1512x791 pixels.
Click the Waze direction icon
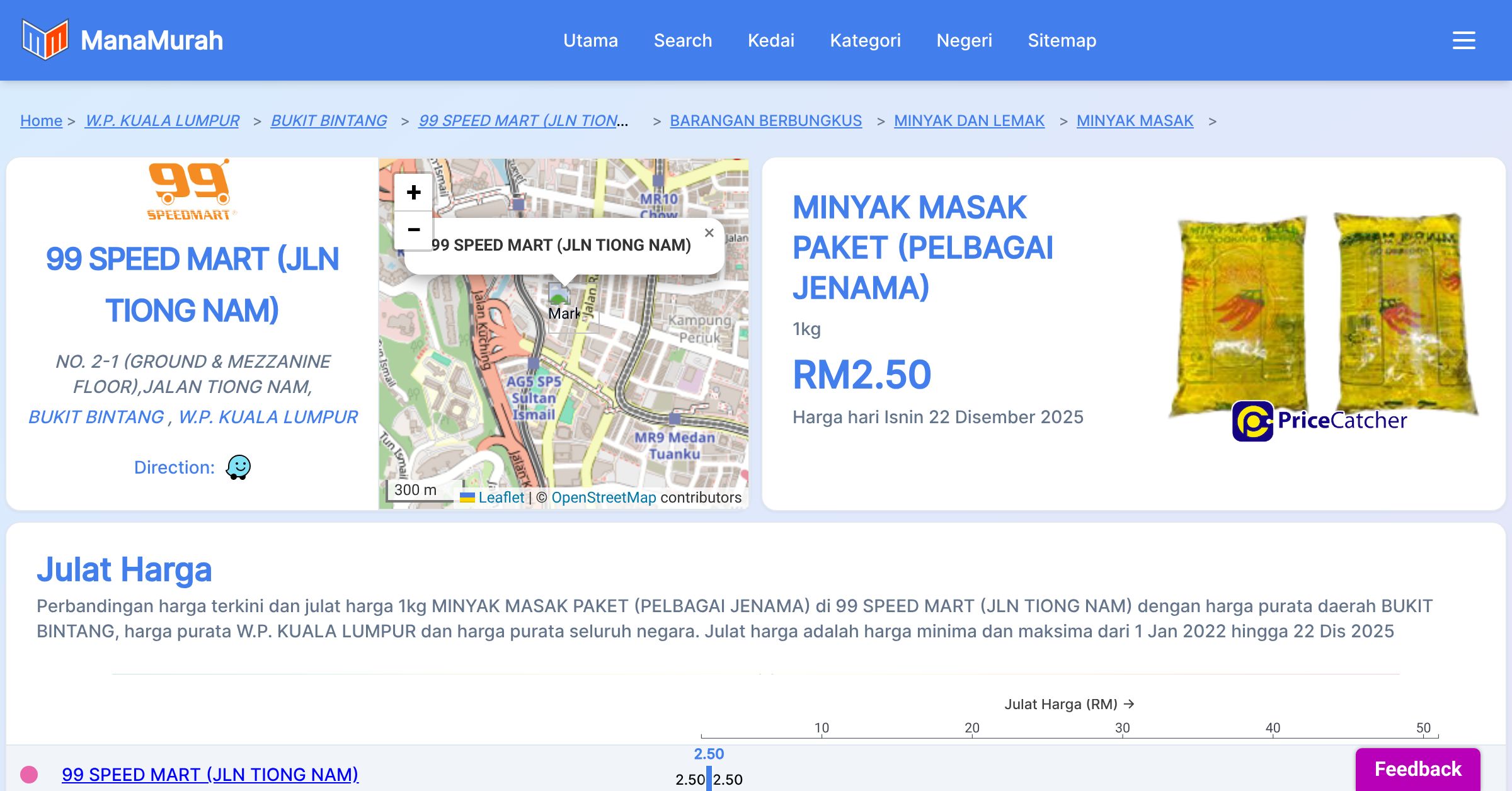pyautogui.click(x=238, y=467)
